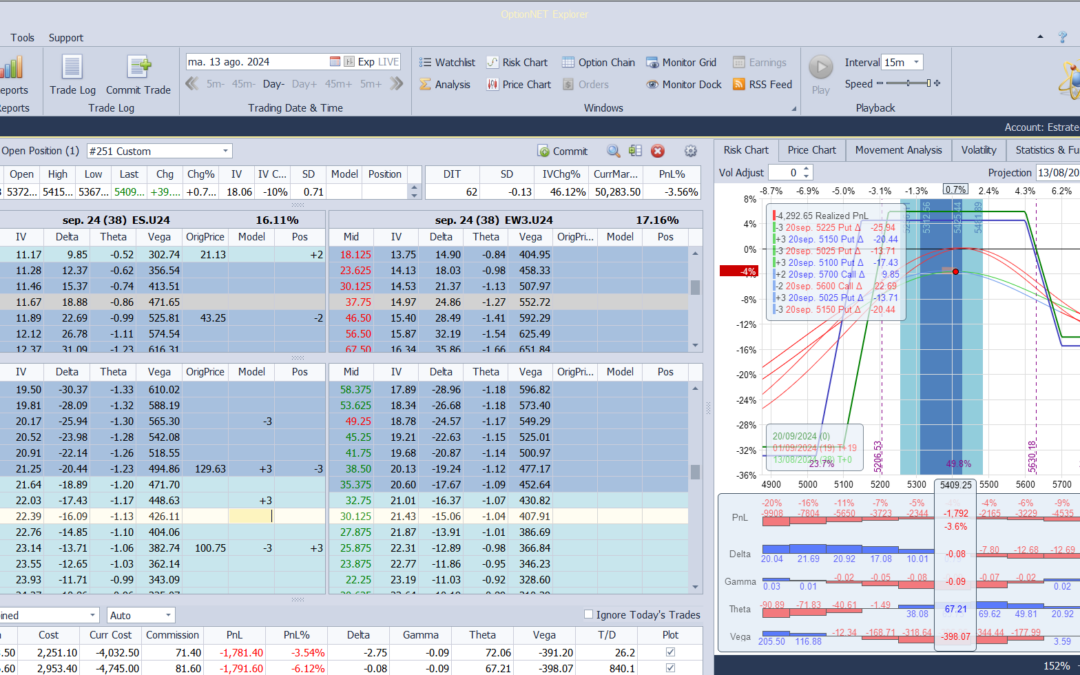Click the LIVE mode button
Viewport: 1080px width, 675px height.
(x=388, y=62)
